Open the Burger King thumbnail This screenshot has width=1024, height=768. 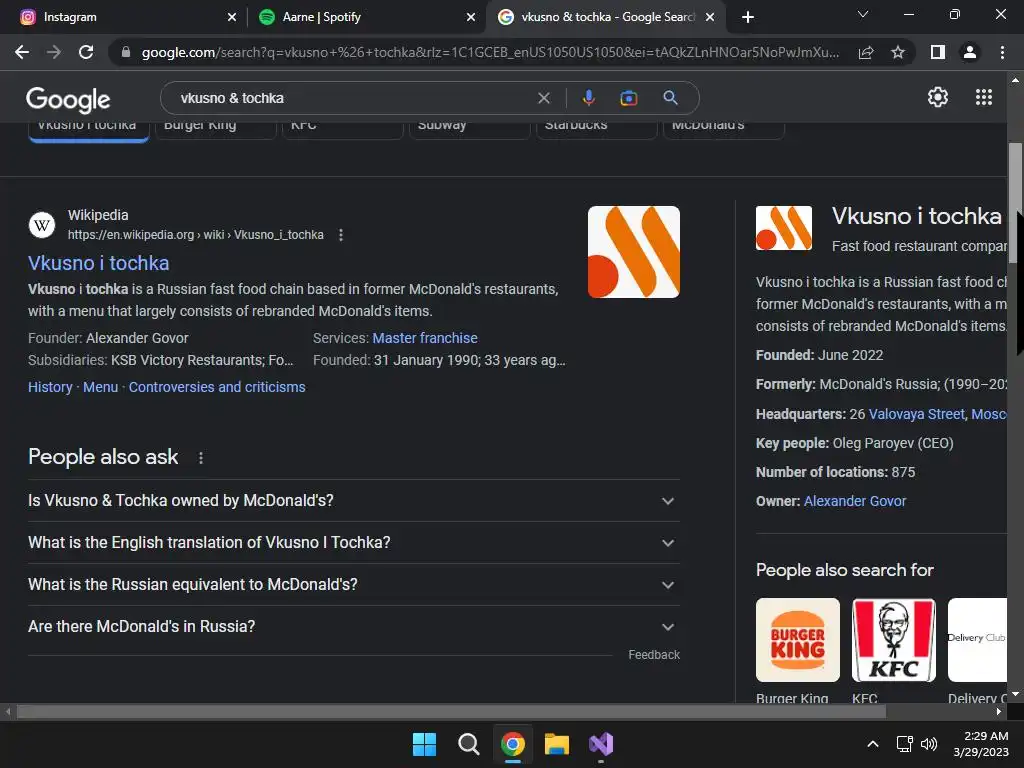click(x=797, y=640)
